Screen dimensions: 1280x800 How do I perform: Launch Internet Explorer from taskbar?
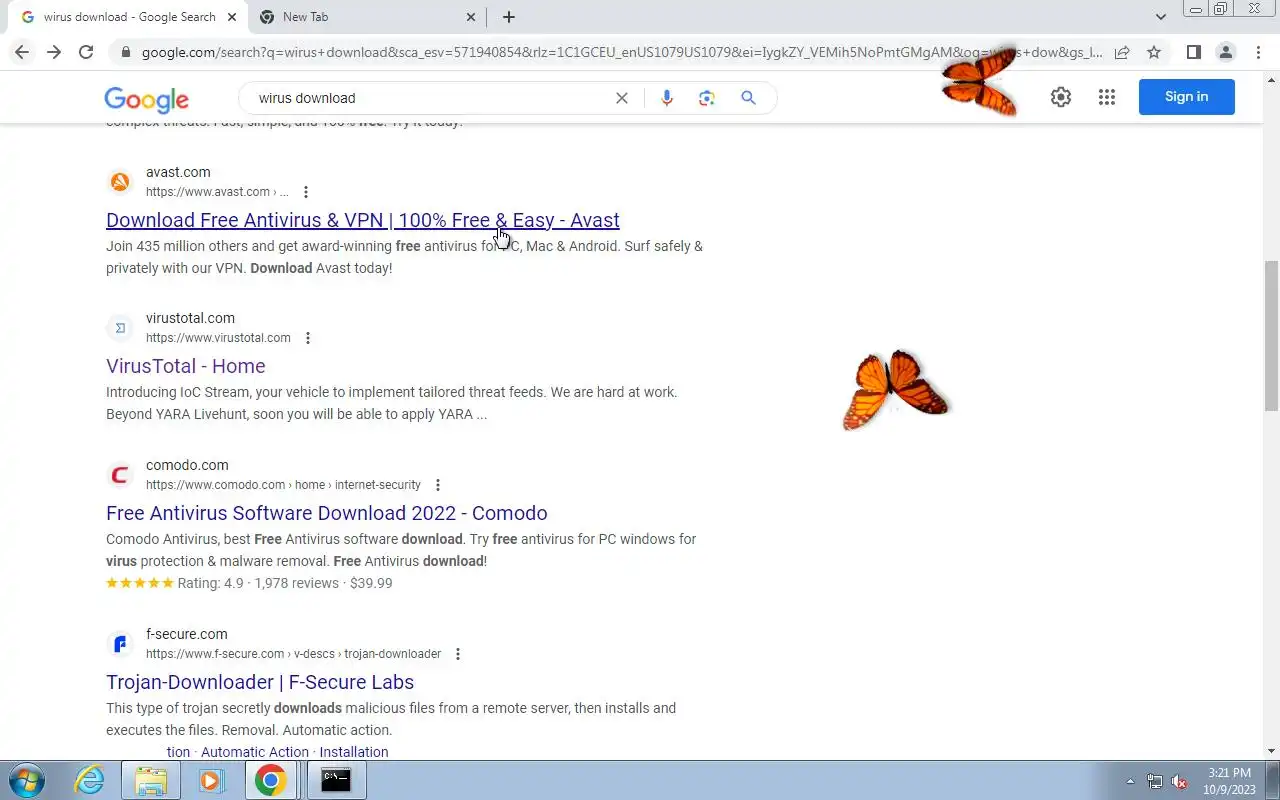coord(90,780)
